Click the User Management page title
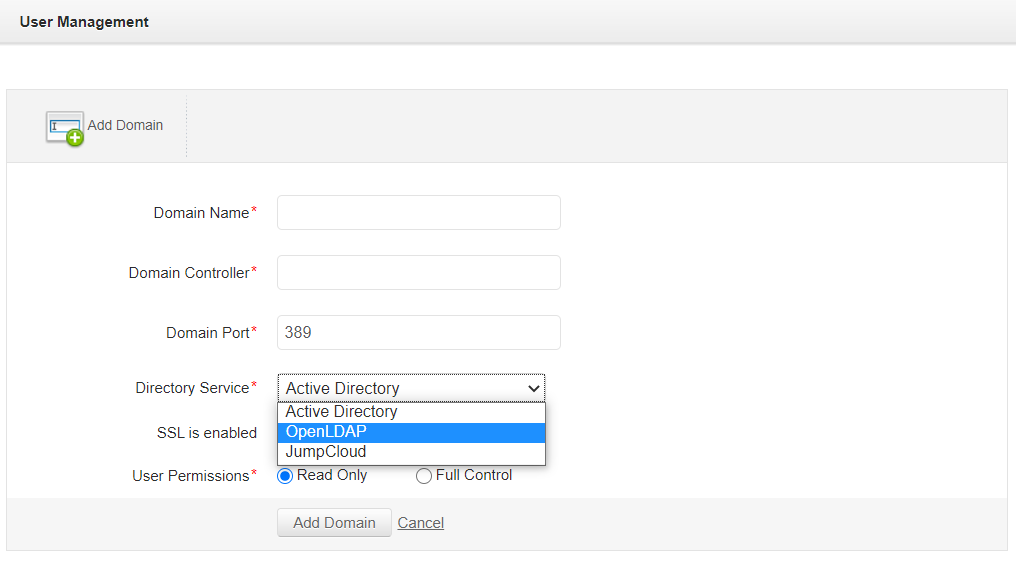The width and height of the screenshot is (1016, 563). (x=84, y=22)
